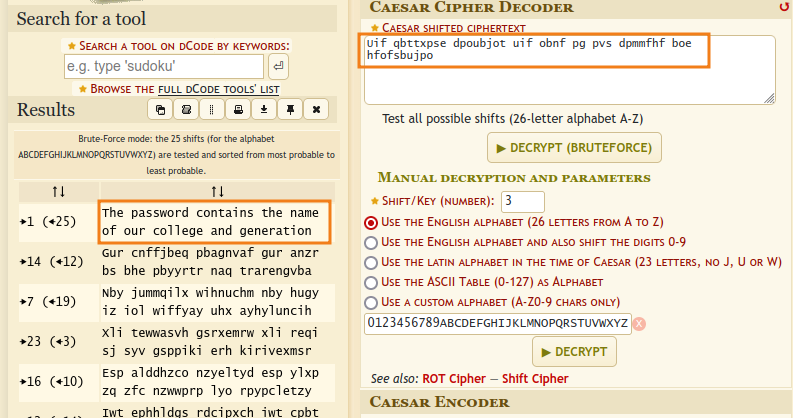Screen dimensions: 793x418
Task: Close the Results panel with X icon
Action: point(316,109)
